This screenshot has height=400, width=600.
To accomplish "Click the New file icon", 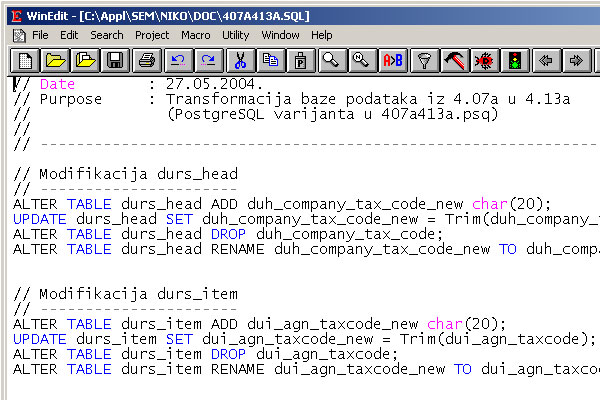I will pos(25,61).
